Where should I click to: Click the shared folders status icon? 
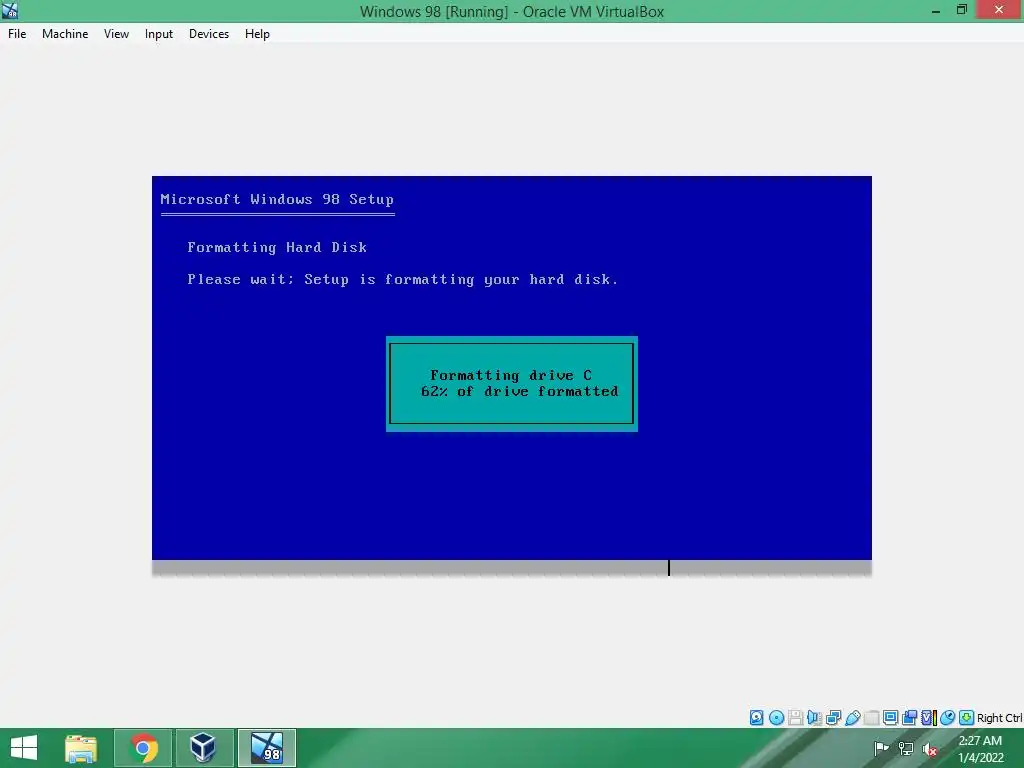point(871,718)
